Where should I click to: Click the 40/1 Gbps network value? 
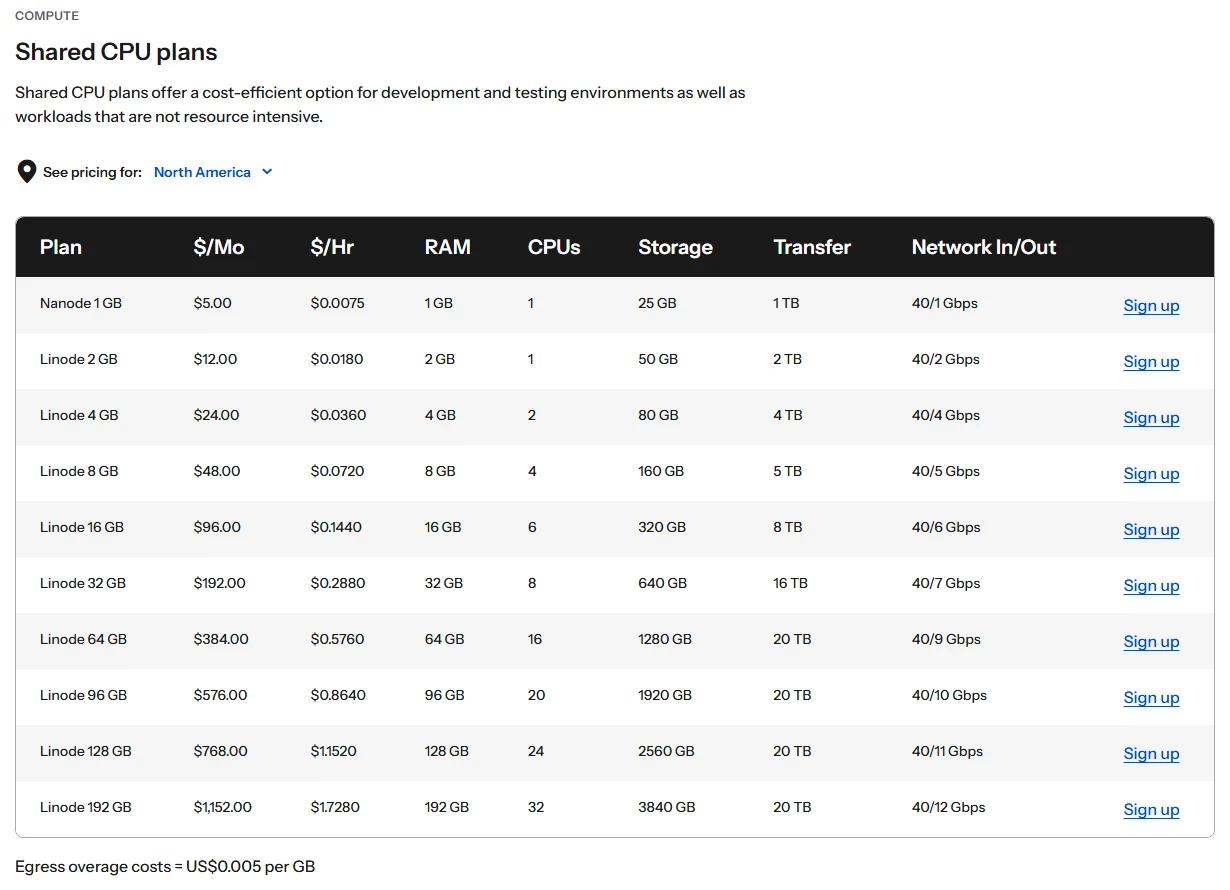click(945, 303)
